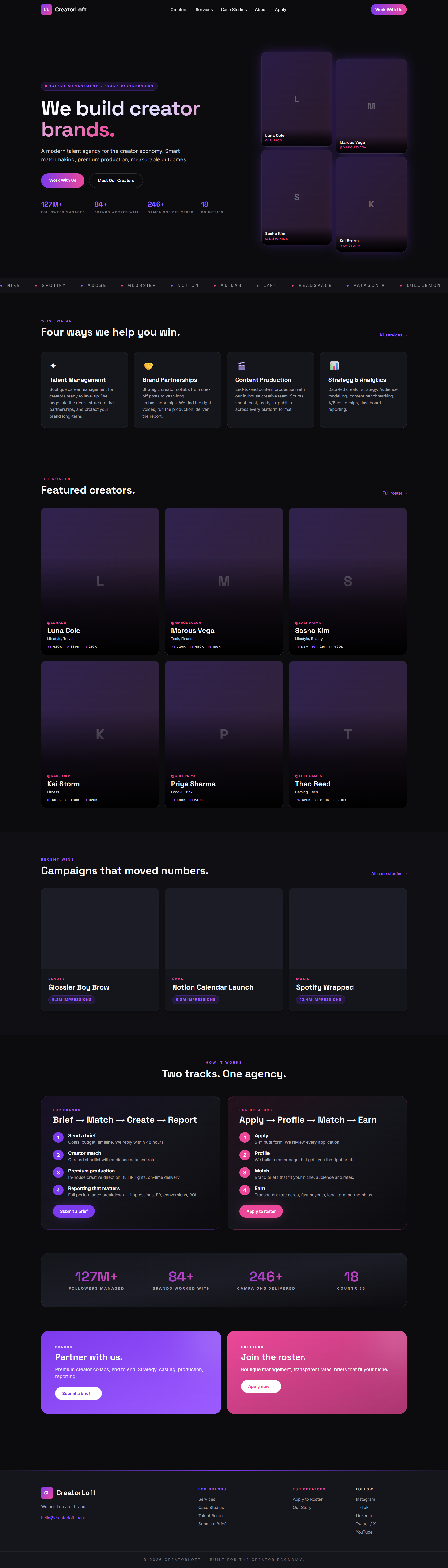This screenshot has width=448, height=1568.
Task: Open footer LinkedIn link
Action: click(364, 1516)
